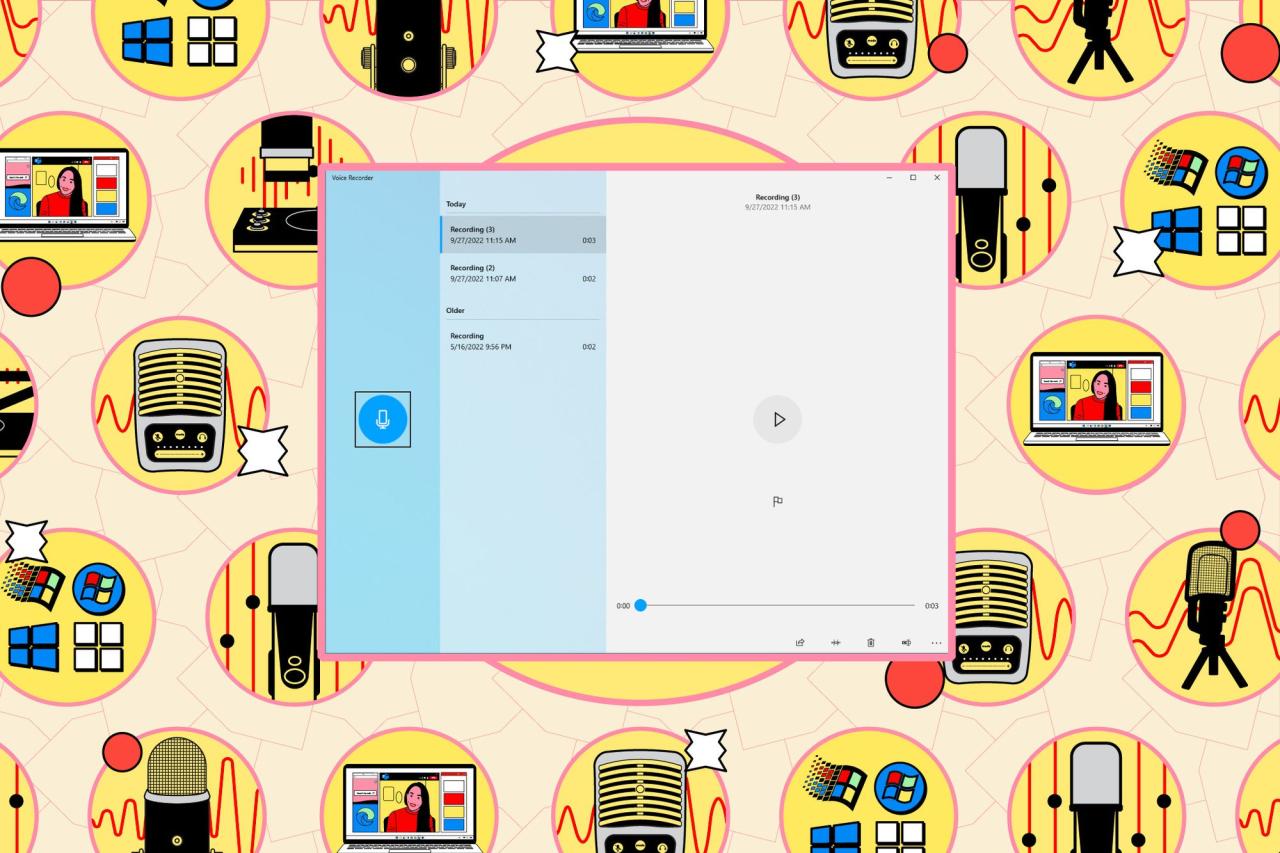Select the Recording (3) list entry
1280x853 pixels.
523,235
